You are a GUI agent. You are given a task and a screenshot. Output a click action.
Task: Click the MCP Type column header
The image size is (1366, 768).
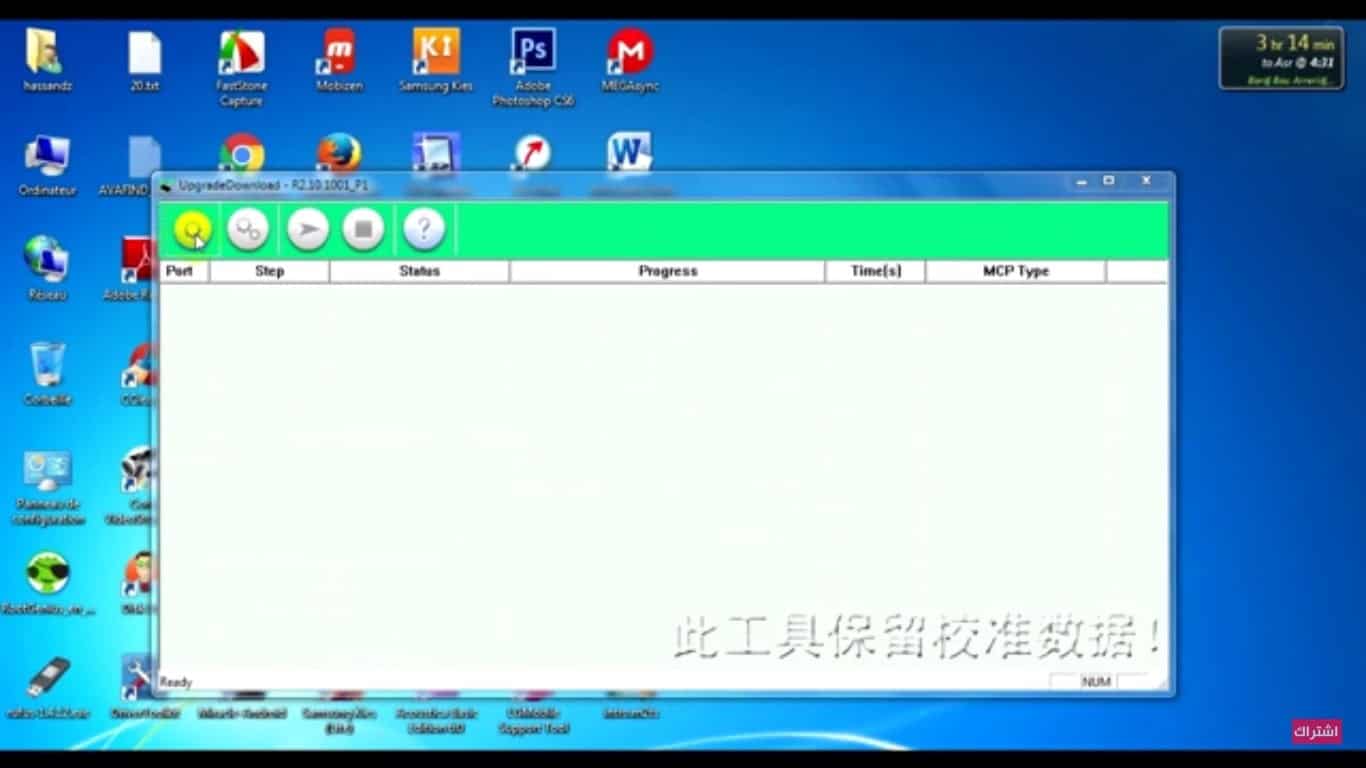coord(1015,271)
